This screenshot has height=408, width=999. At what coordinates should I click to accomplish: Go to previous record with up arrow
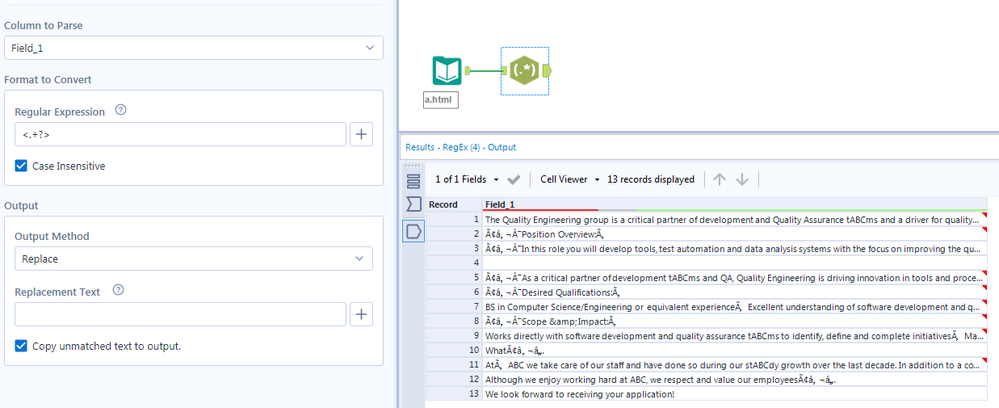(x=719, y=180)
